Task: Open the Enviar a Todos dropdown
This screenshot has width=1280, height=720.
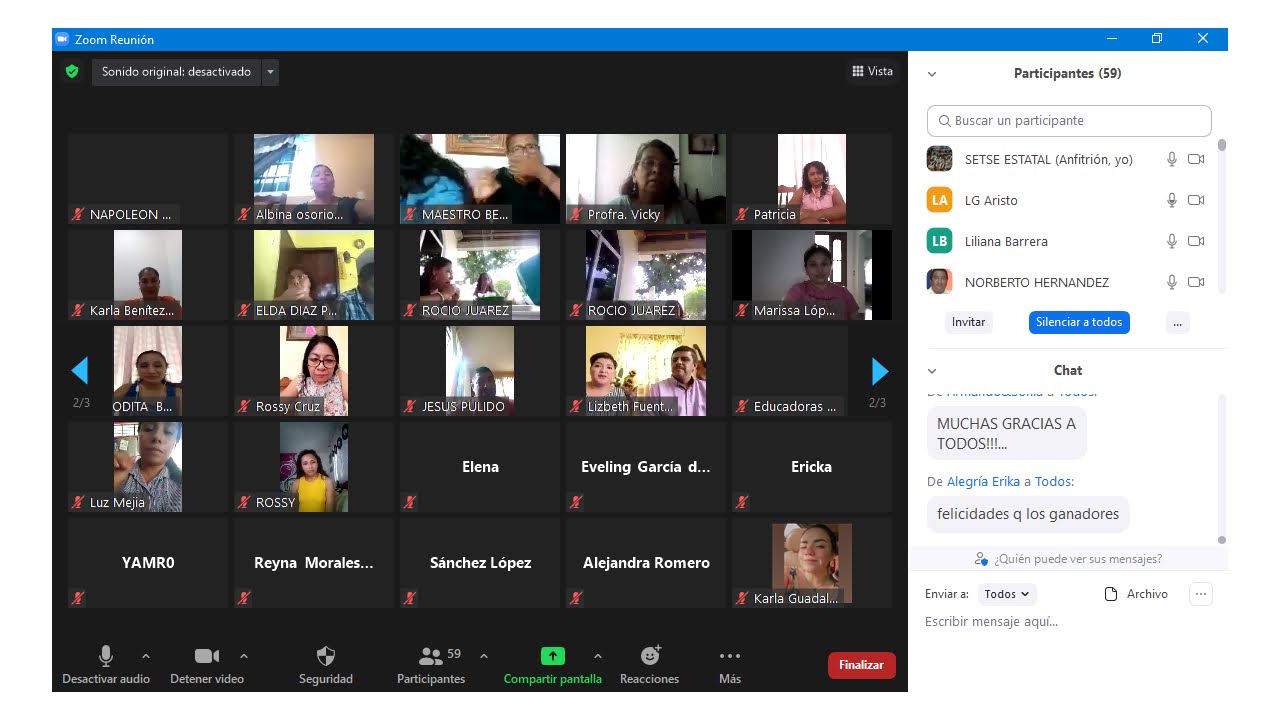Action: (1007, 594)
